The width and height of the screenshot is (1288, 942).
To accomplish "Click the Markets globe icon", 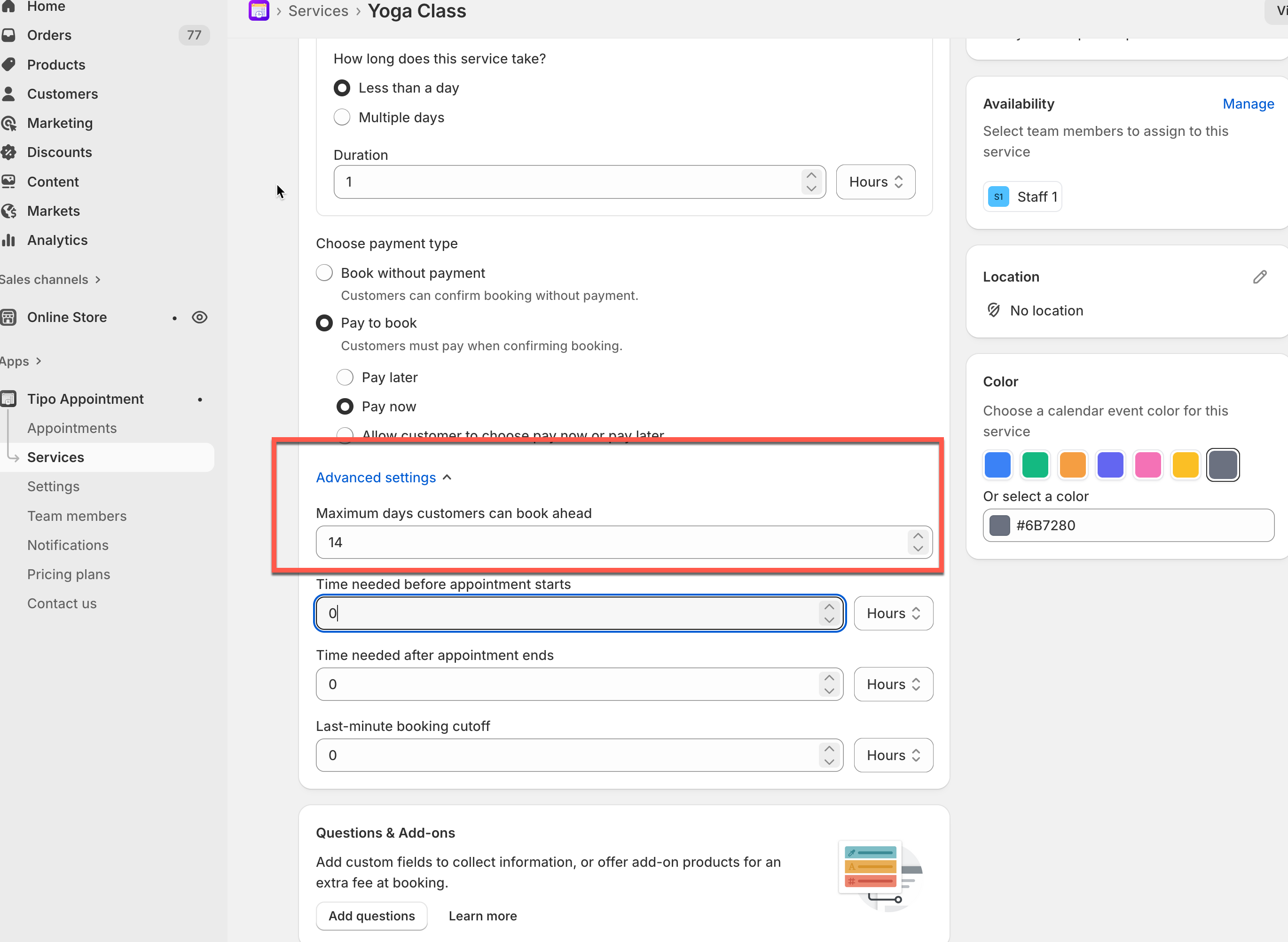I will [x=9, y=211].
